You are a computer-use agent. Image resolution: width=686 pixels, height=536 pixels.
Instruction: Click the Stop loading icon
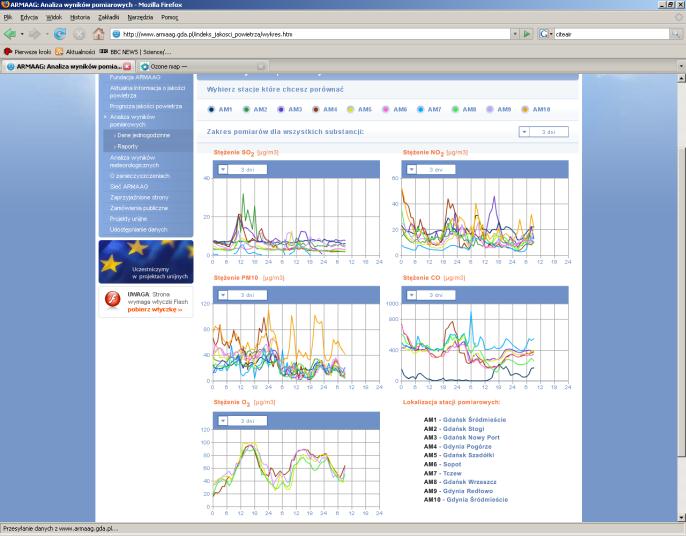point(79,34)
